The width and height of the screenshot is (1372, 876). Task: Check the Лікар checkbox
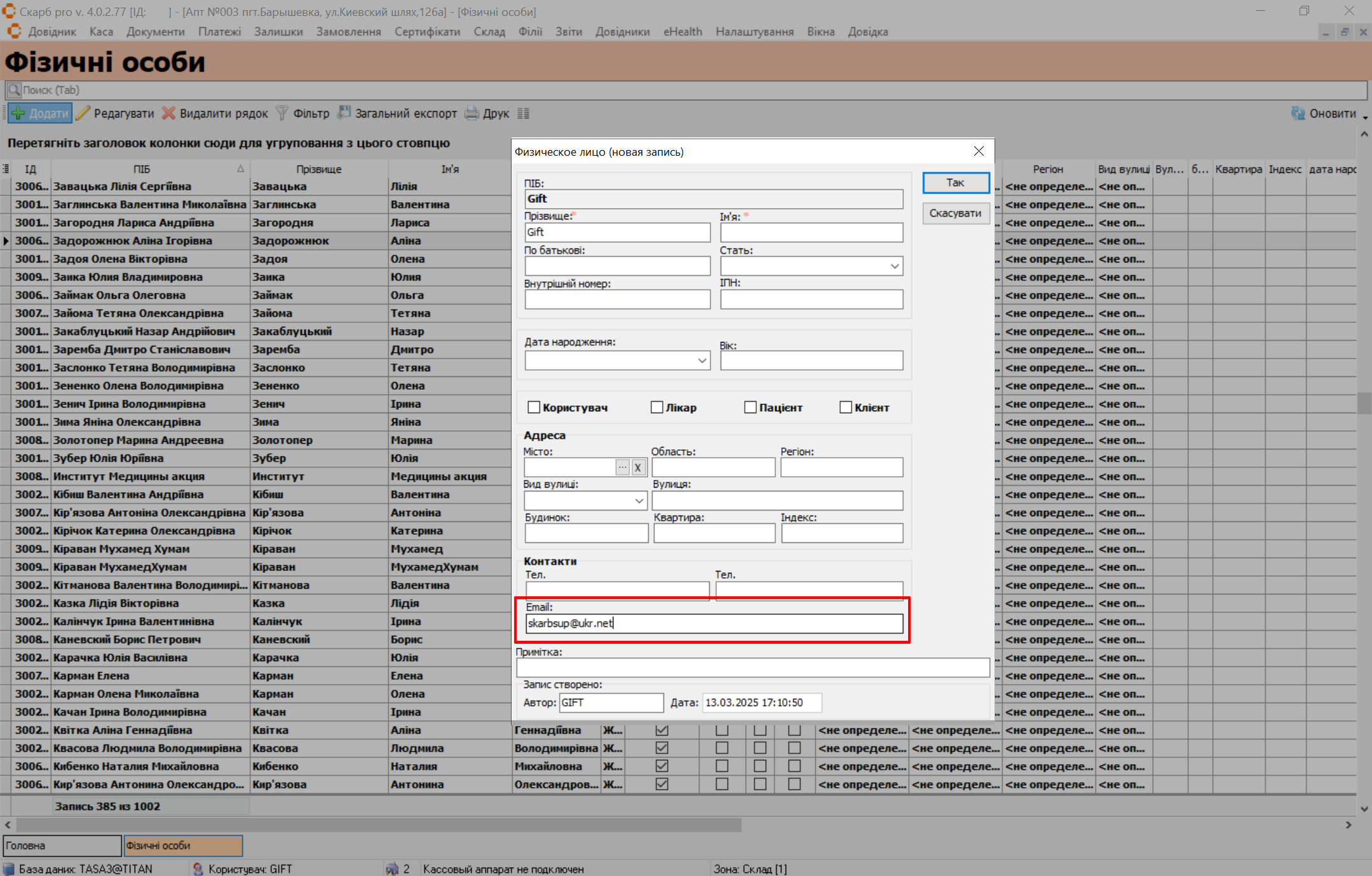(x=657, y=407)
